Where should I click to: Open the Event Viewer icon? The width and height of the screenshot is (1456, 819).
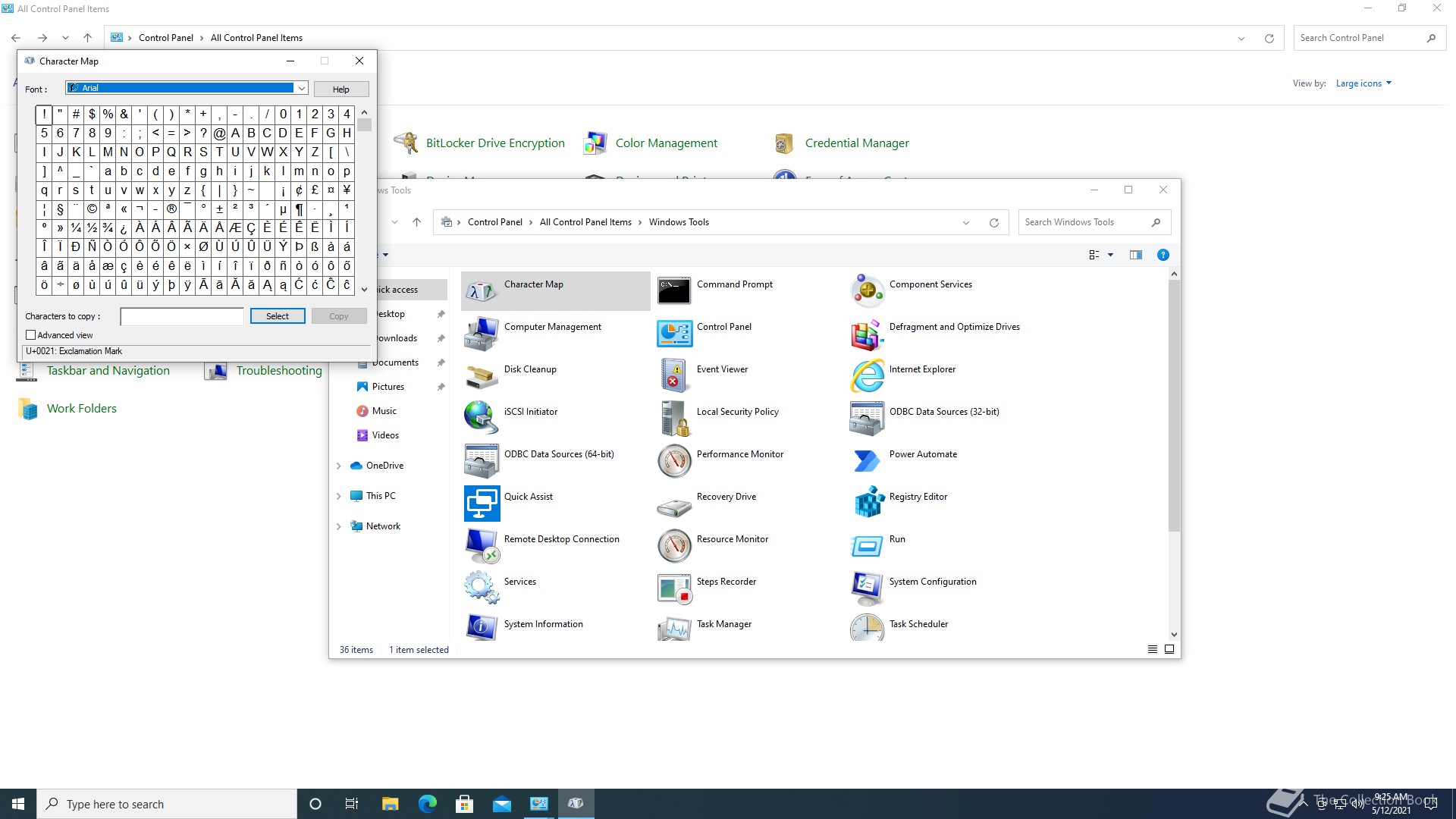[x=674, y=375]
